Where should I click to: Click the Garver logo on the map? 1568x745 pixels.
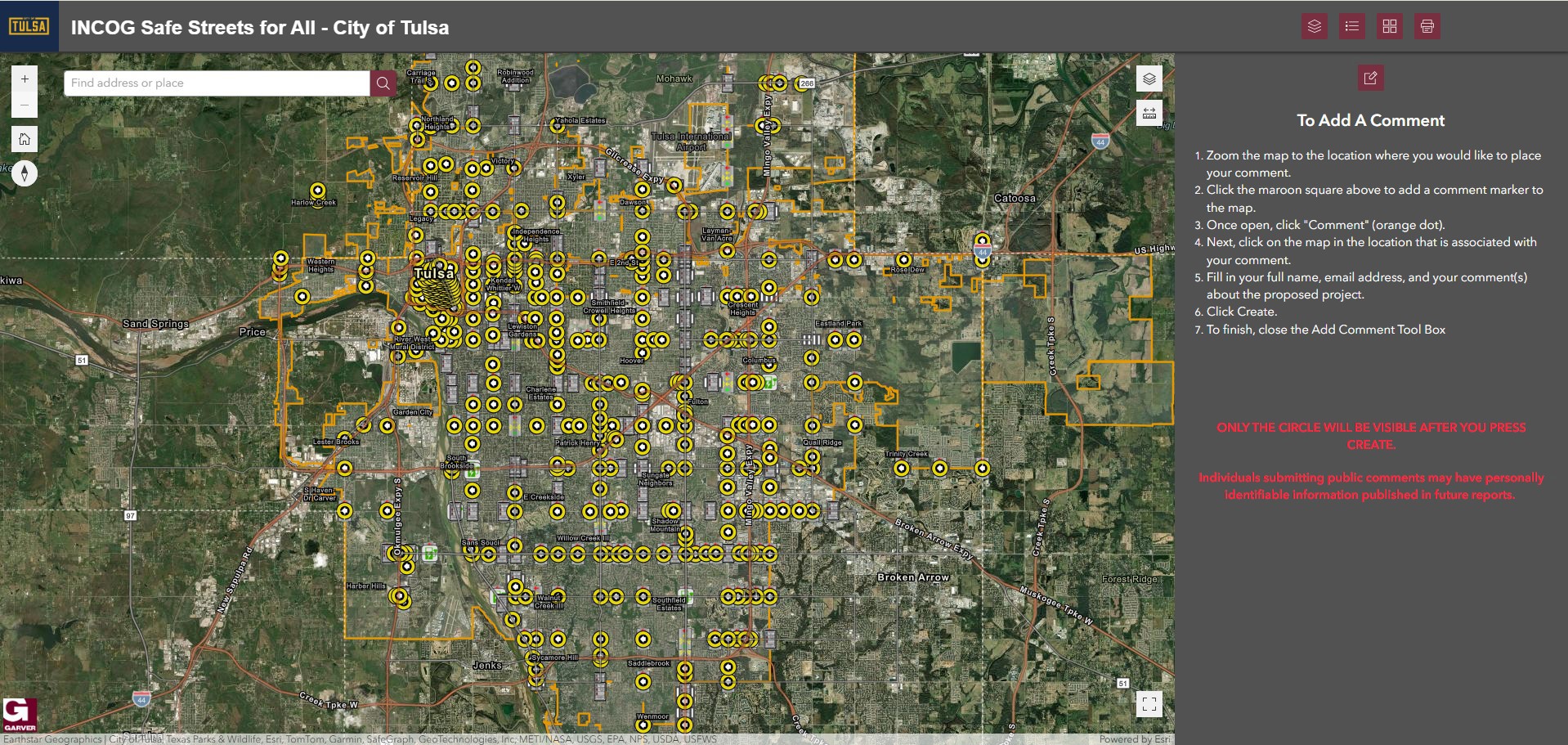20,714
